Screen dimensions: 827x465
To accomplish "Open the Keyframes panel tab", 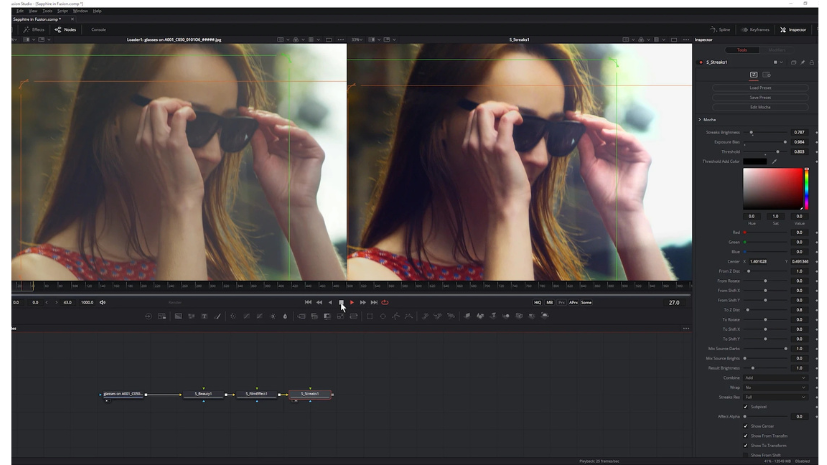I will point(755,30).
